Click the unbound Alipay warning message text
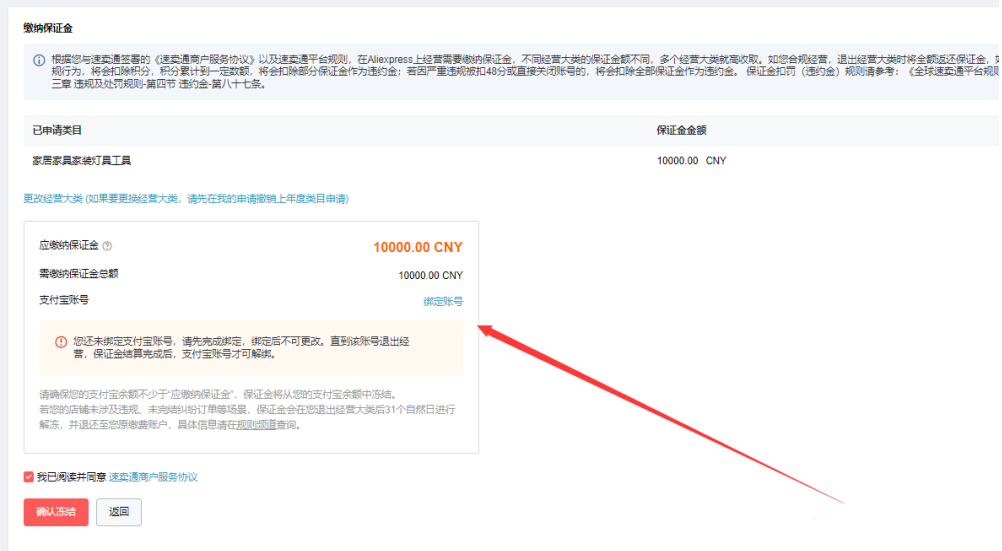The image size is (1002, 551). pos(240,347)
